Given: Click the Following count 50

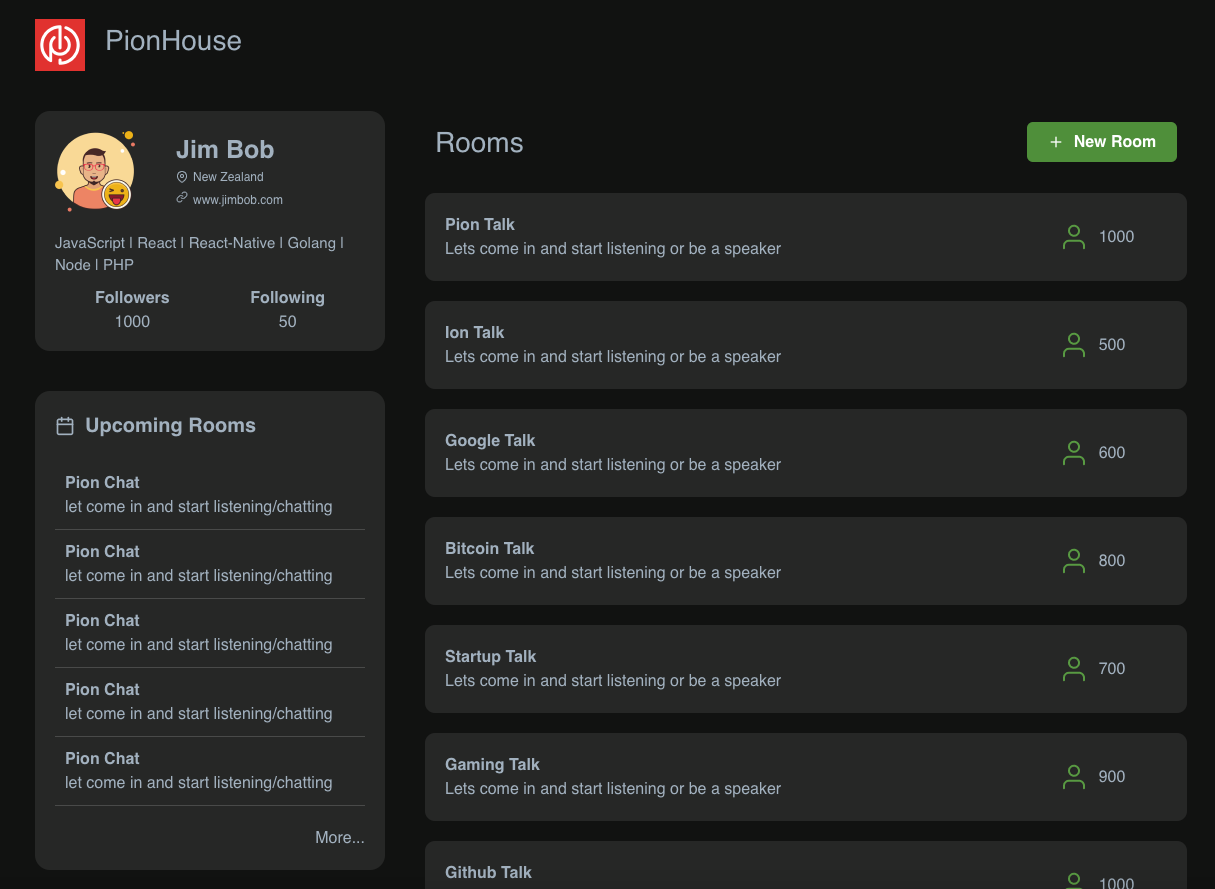Looking at the screenshot, I should click(x=287, y=321).
